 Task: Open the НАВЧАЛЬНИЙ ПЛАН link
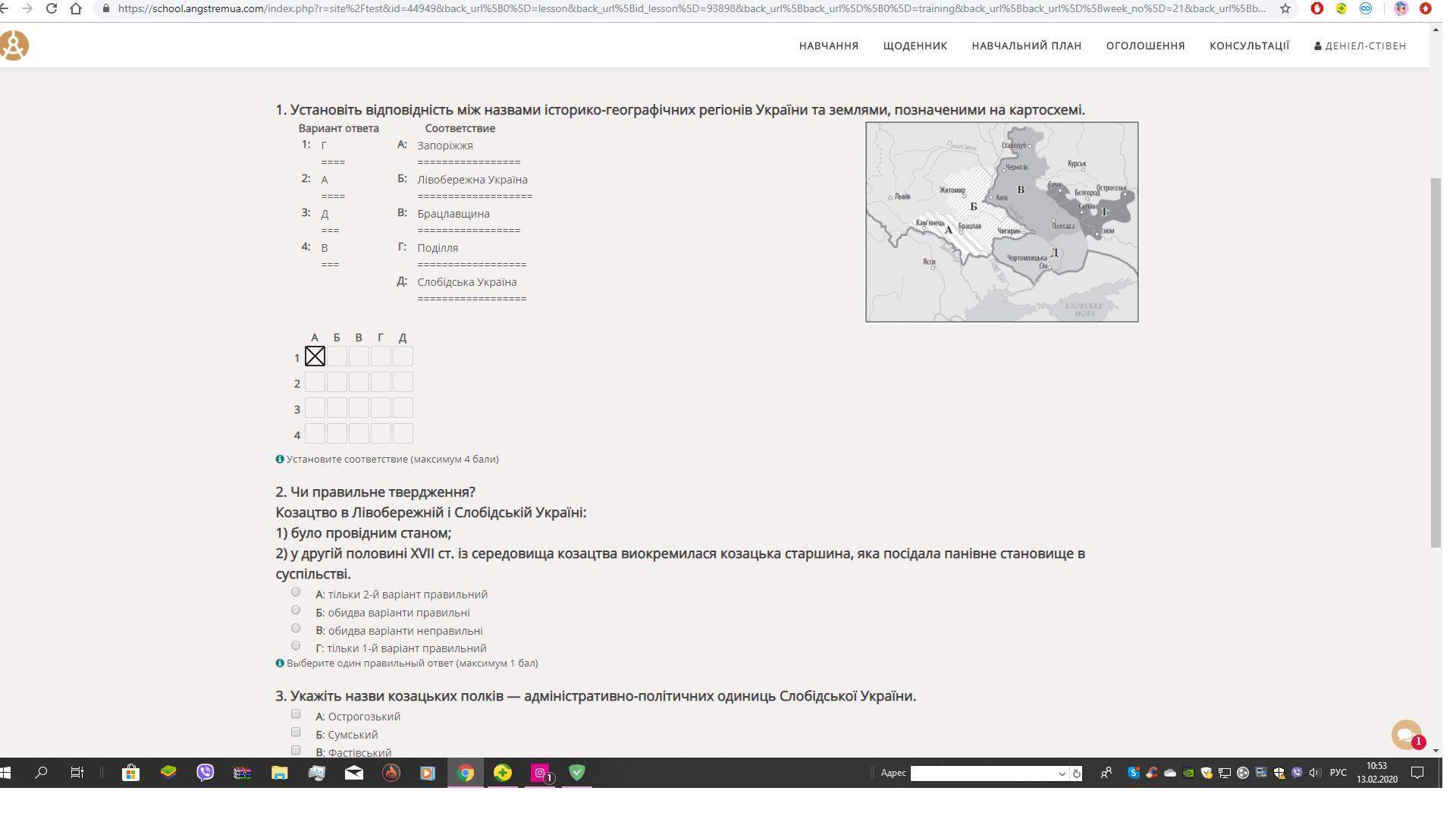point(1026,45)
